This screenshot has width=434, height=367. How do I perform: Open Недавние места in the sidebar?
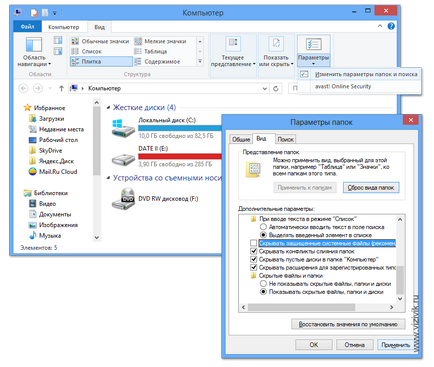pyautogui.click(x=56, y=129)
